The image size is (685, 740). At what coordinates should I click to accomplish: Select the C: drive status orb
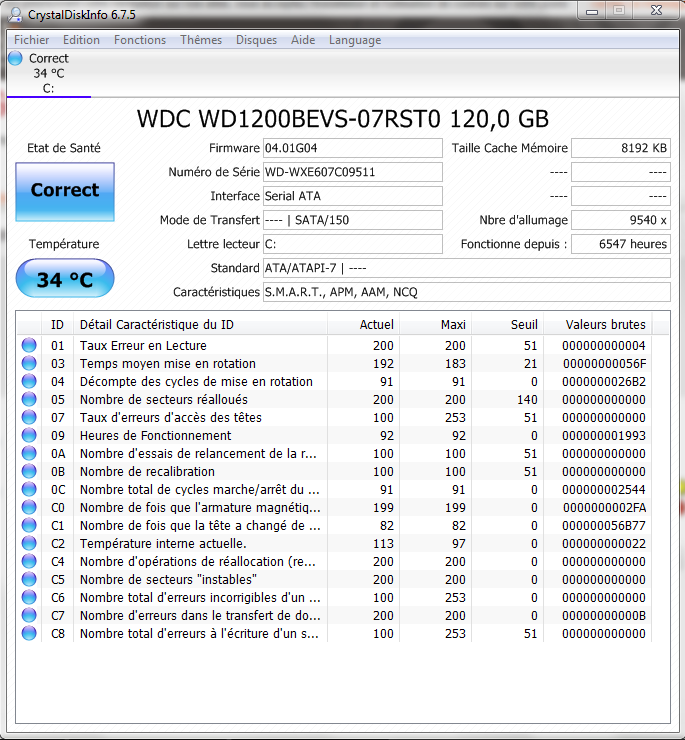pos(16,58)
